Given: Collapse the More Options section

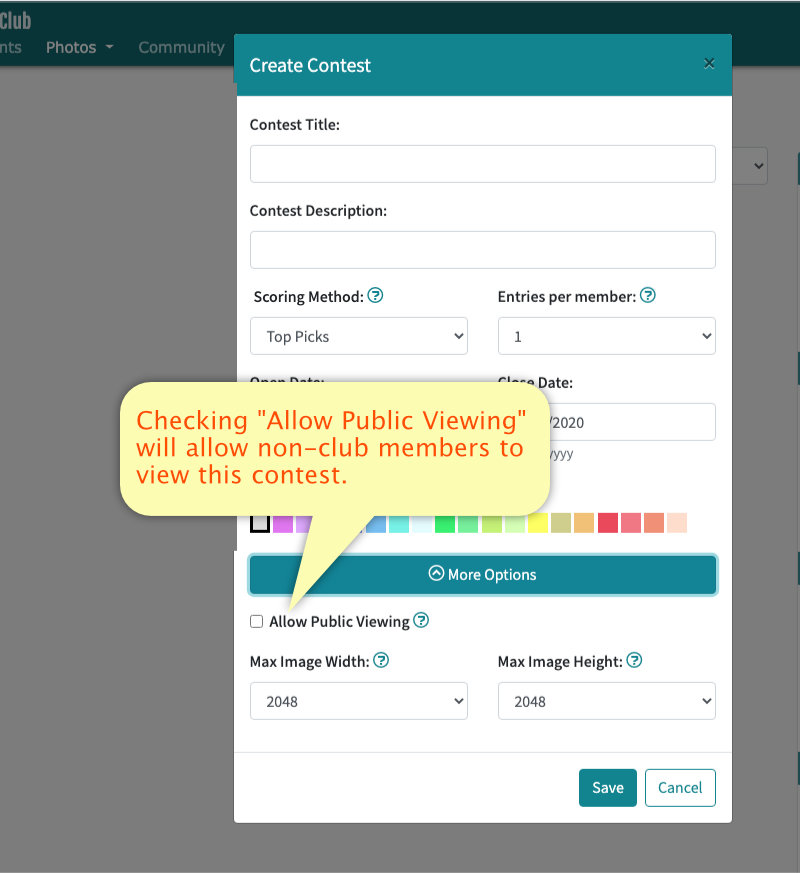Looking at the screenshot, I should point(482,574).
